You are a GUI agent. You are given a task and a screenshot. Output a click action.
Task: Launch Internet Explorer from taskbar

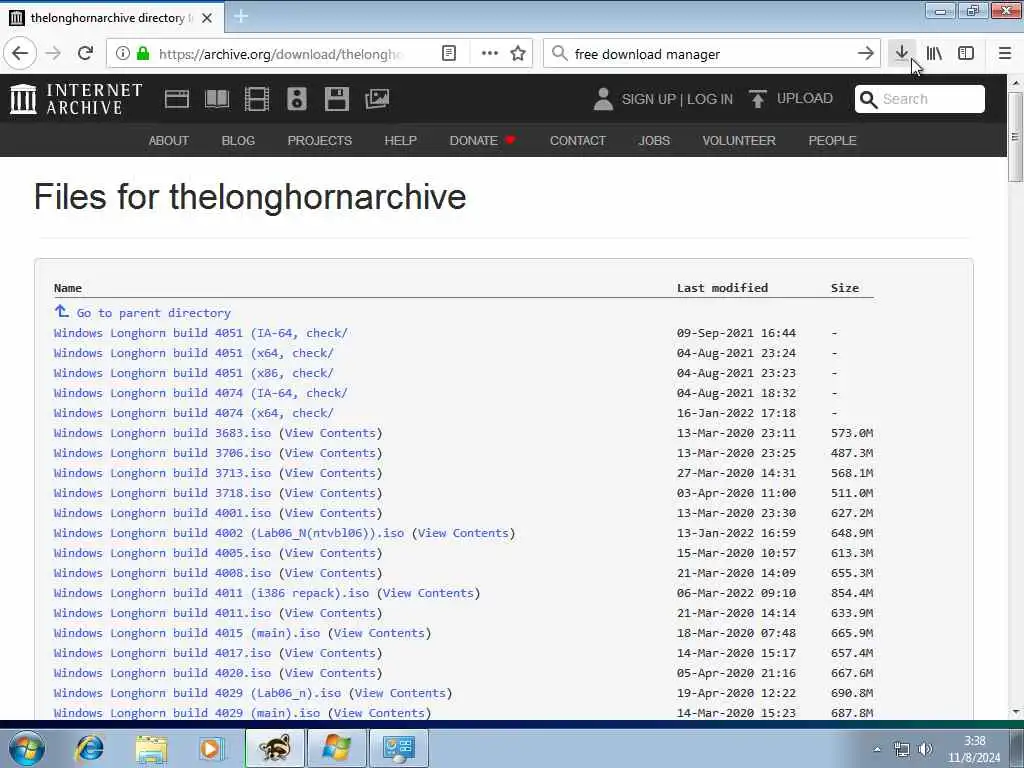[89, 748]
